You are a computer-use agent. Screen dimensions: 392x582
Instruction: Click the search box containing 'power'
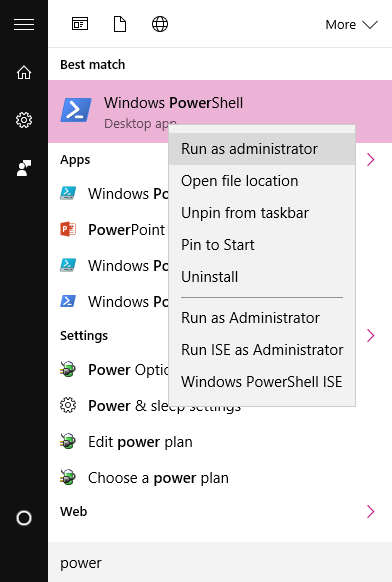pyautogui.click(x=220, y=562)
